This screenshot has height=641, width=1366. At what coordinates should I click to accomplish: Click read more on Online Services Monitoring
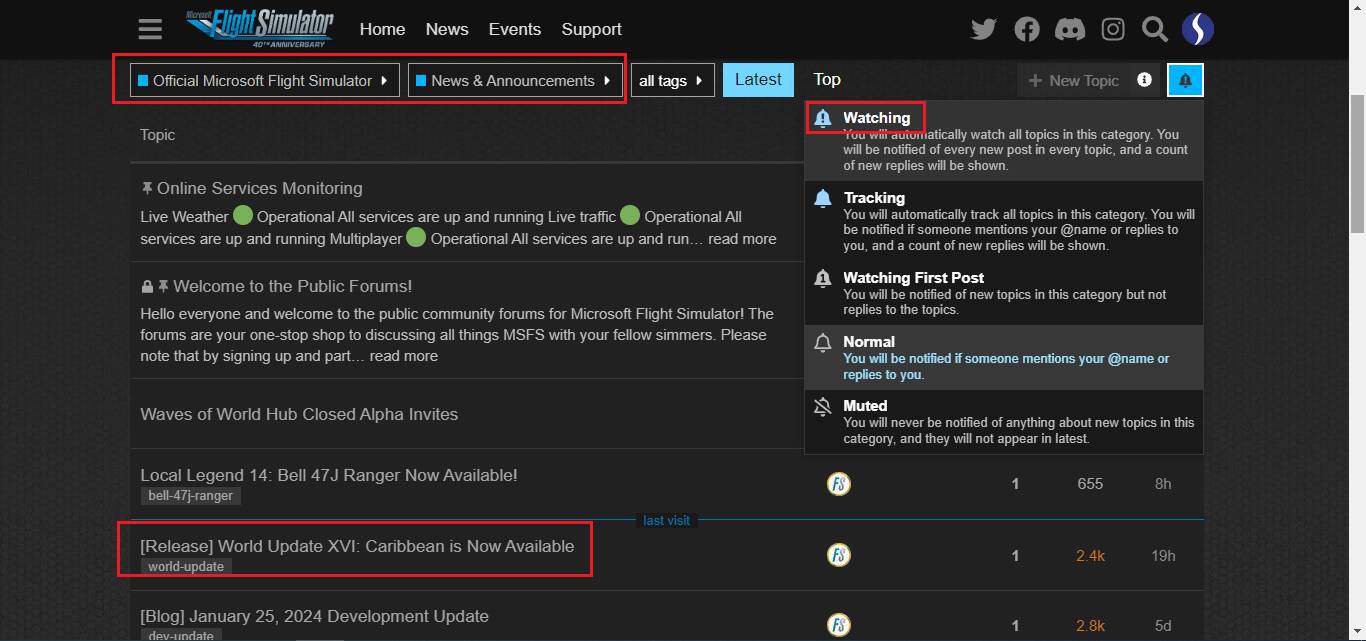click(742, 239)
